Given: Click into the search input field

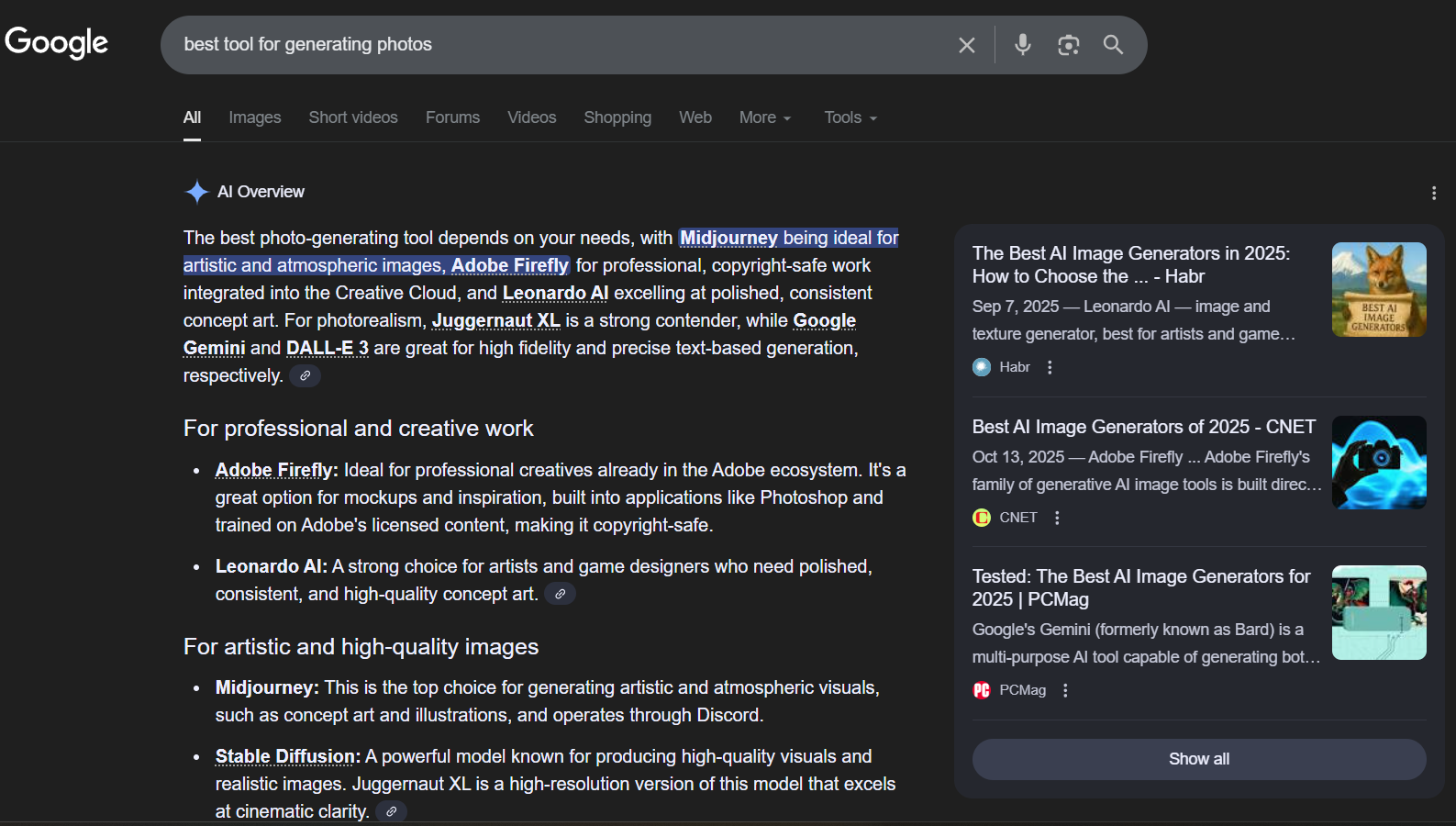Looking at the screenshot, I should coord(550,45).
